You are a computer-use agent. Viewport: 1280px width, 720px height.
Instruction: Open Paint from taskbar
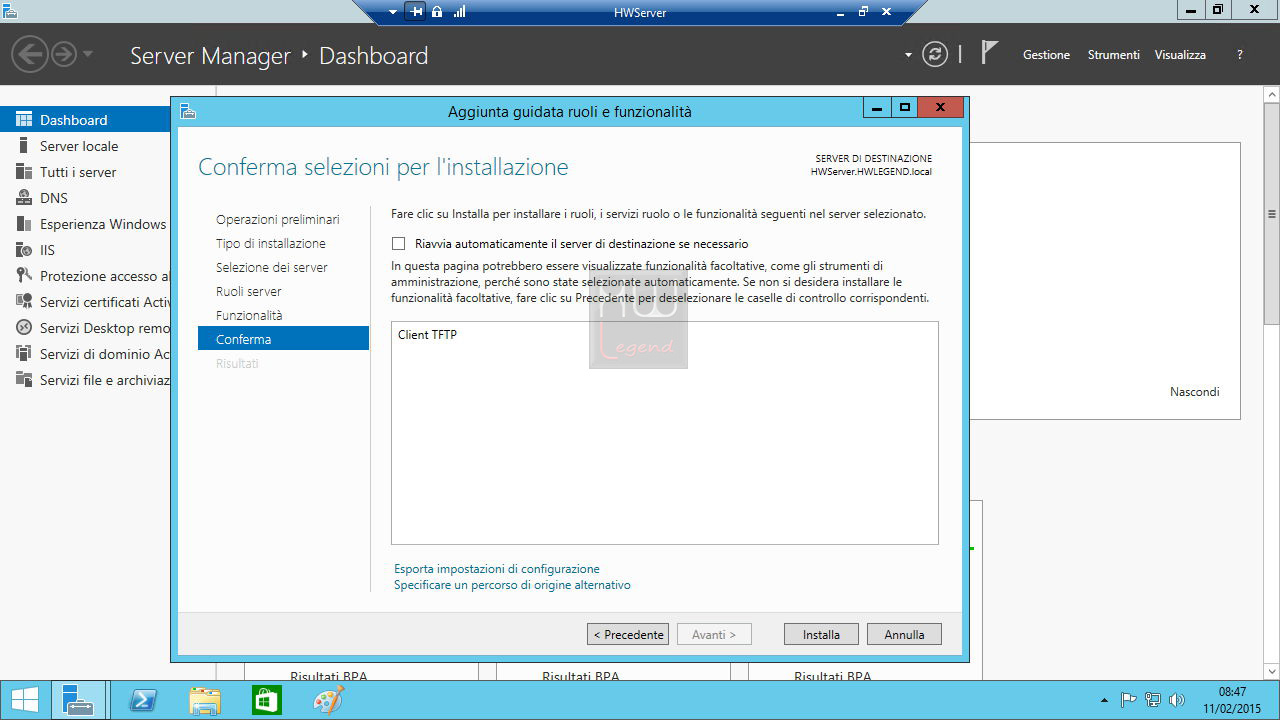328,701
